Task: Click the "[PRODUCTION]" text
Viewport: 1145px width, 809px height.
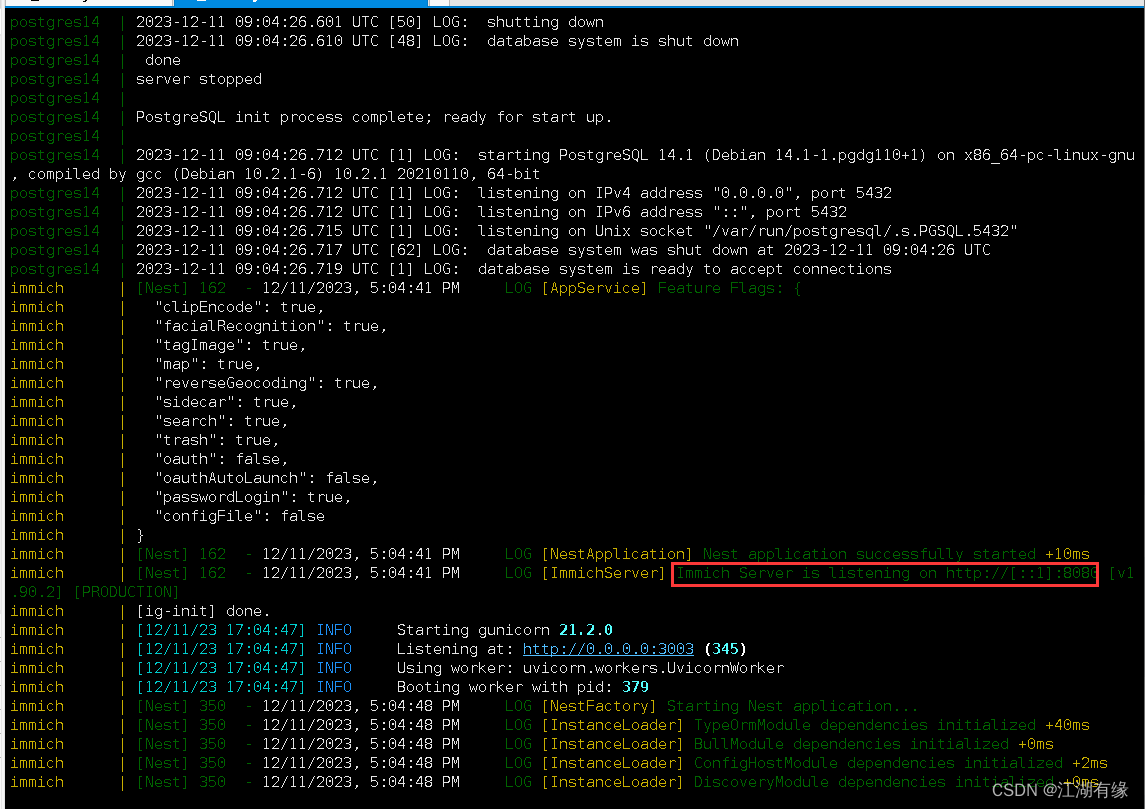Action: [126, 591]
